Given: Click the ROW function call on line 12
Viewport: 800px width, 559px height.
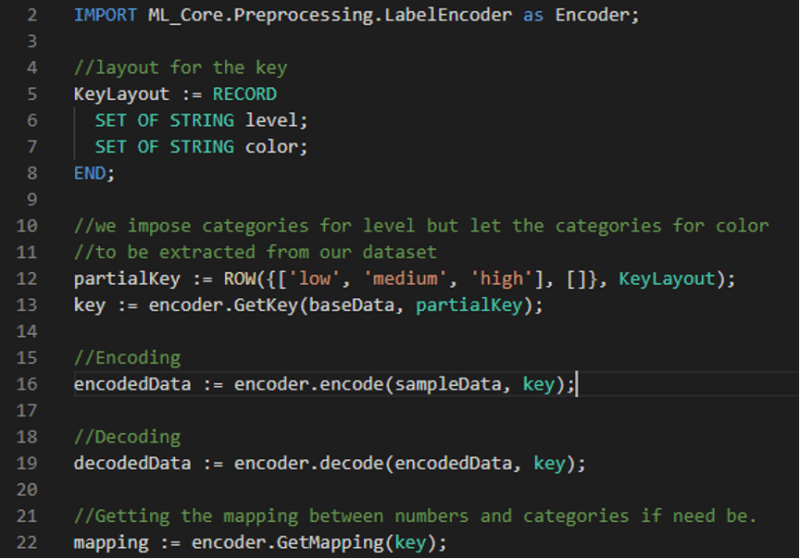Looking at the screenshot, I should coord(239,278).
